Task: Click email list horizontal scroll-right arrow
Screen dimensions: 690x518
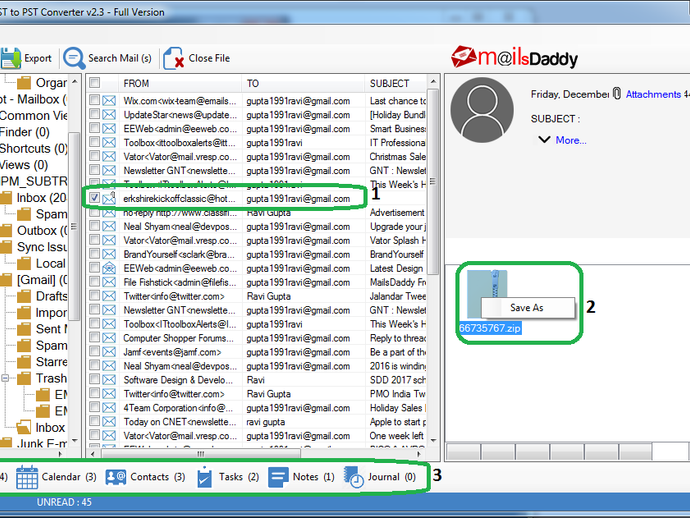Action: coord(418,454)
